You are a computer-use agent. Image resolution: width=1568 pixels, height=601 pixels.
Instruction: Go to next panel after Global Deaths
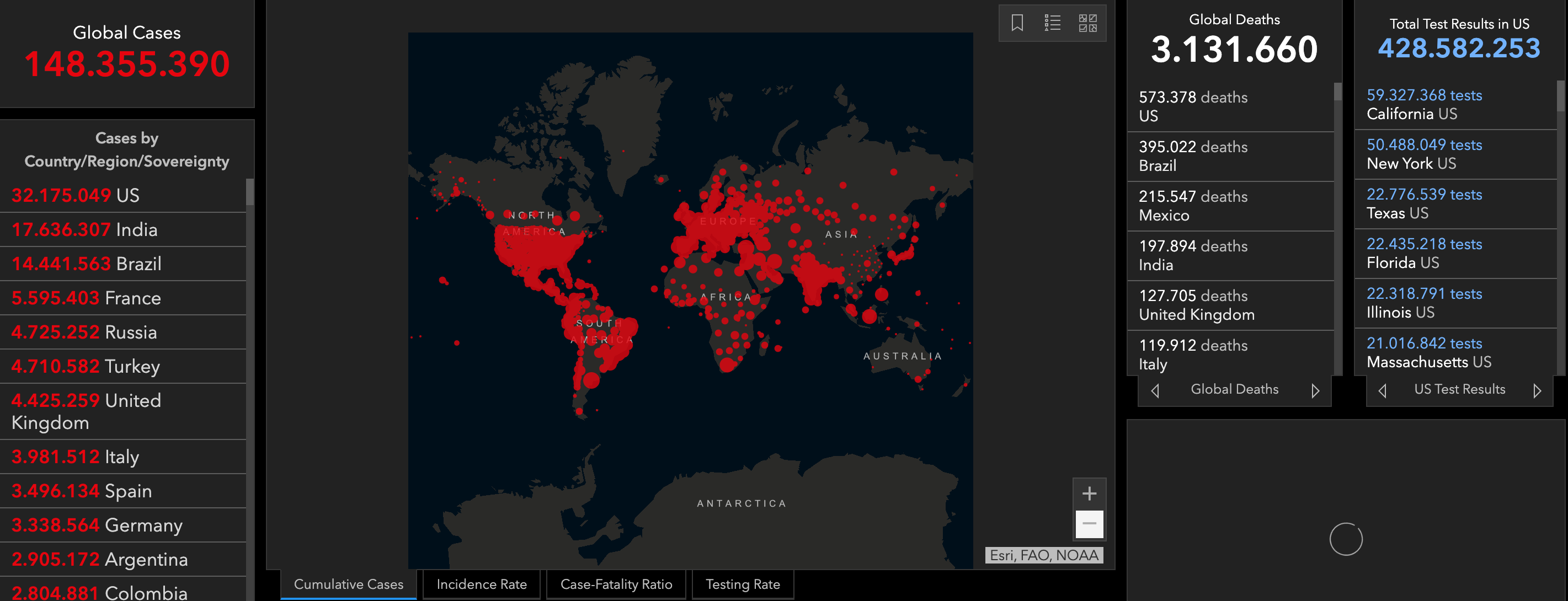pyautogui.click(x=1315, y=390)
